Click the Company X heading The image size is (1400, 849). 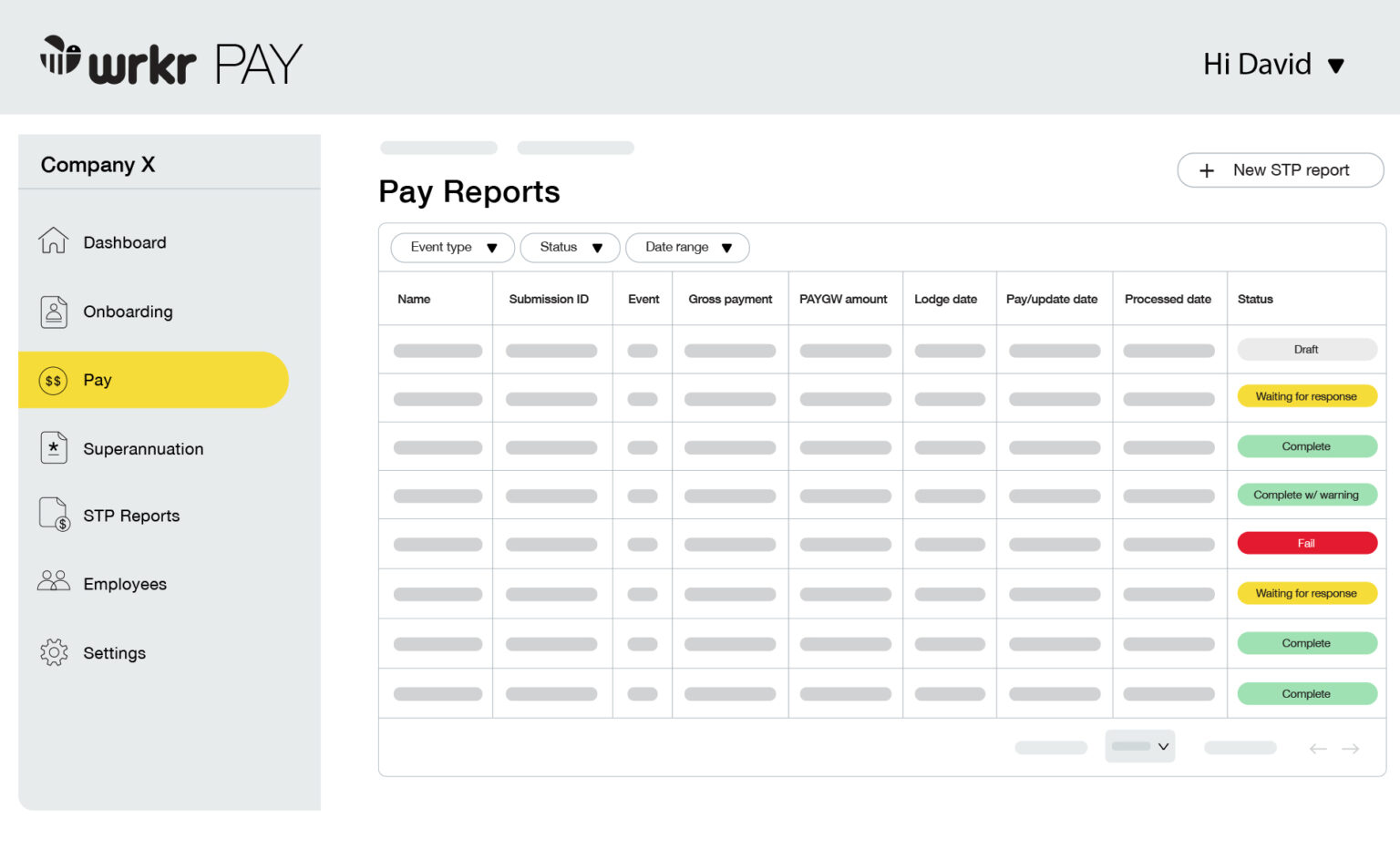click(98, 164)
